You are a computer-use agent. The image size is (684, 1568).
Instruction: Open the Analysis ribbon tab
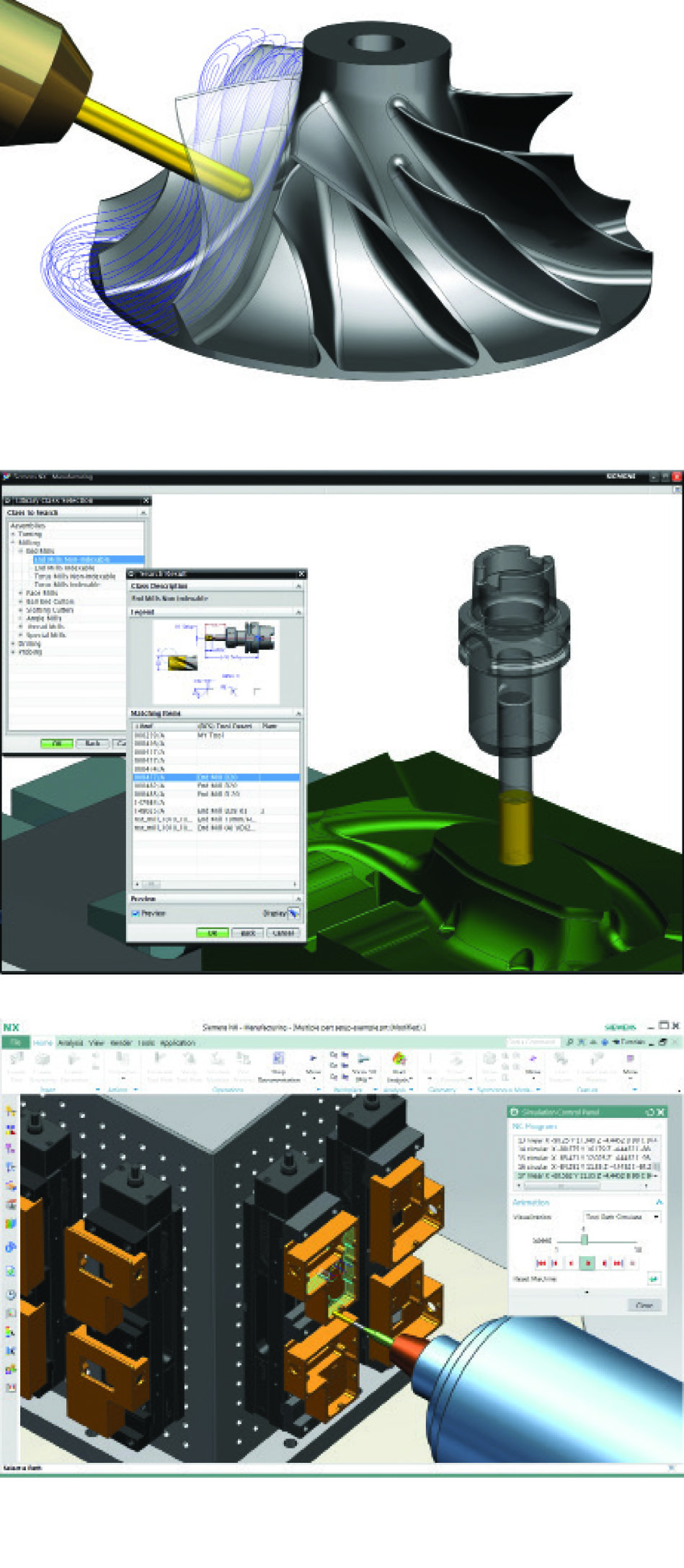[71, 1043]
